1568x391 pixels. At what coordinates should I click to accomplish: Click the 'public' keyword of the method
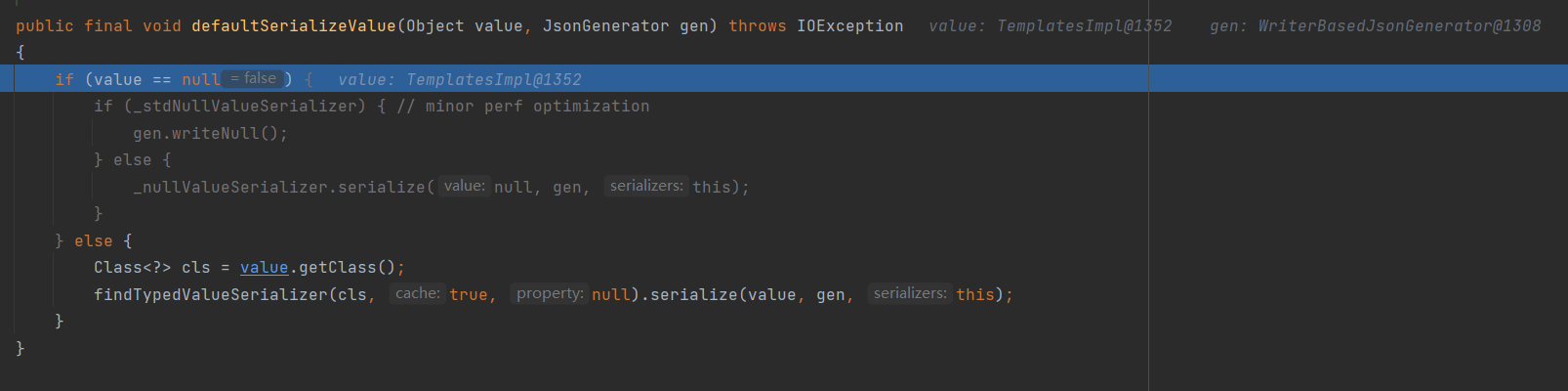point(44,26)
